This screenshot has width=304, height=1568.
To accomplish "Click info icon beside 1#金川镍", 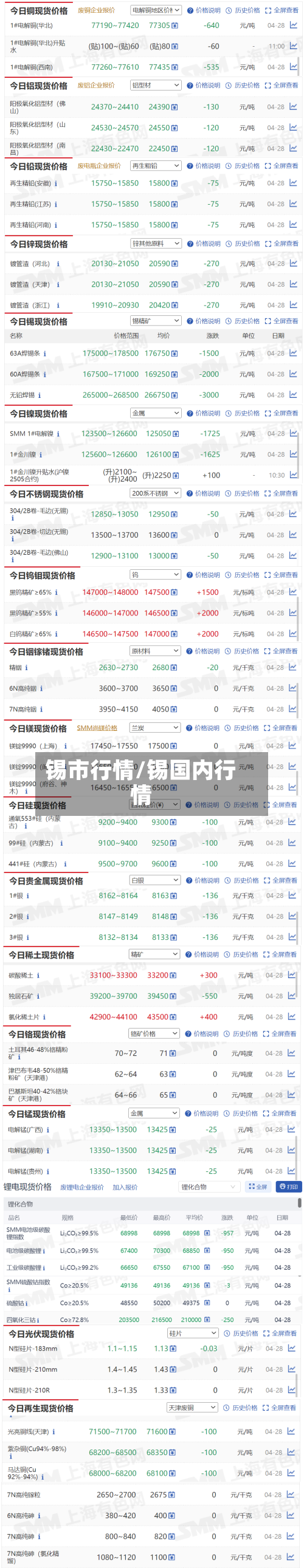I will click(41, 454).
